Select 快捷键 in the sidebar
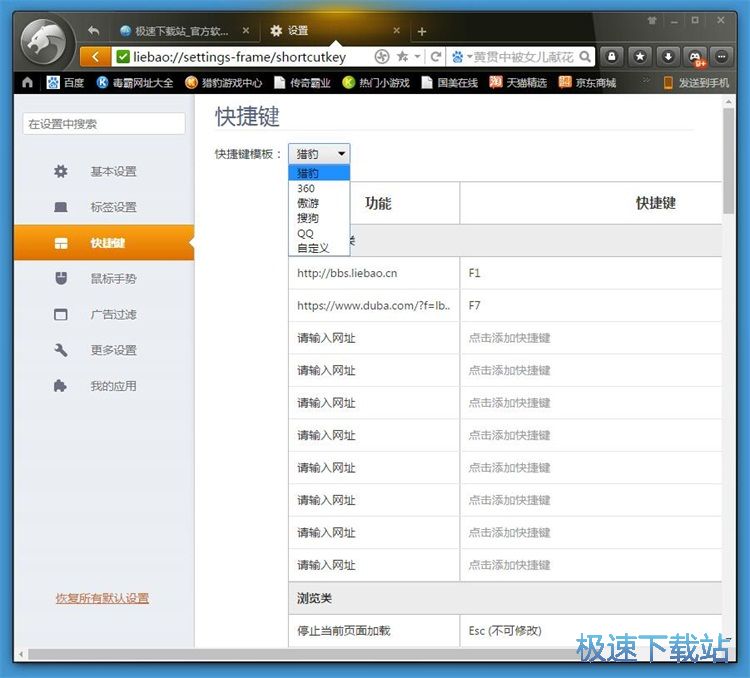Screen dimensions: 750x678 coord(104,243)
